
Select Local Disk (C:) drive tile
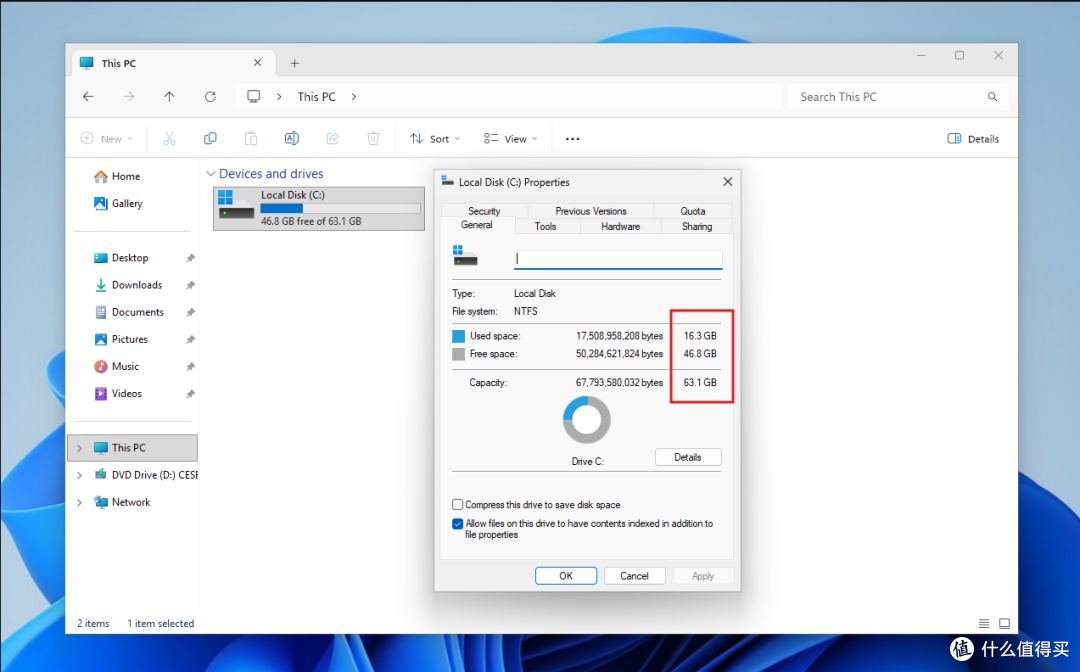319,208
